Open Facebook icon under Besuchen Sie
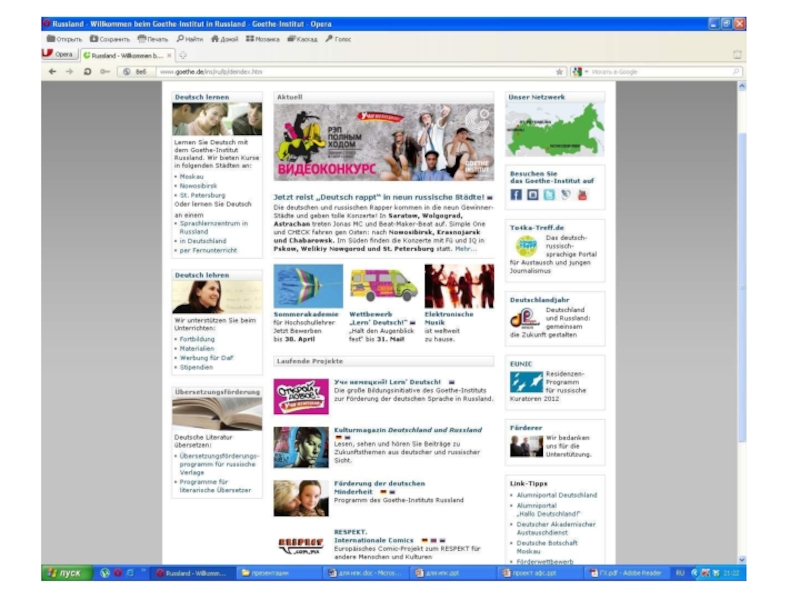 click(516, 195)
